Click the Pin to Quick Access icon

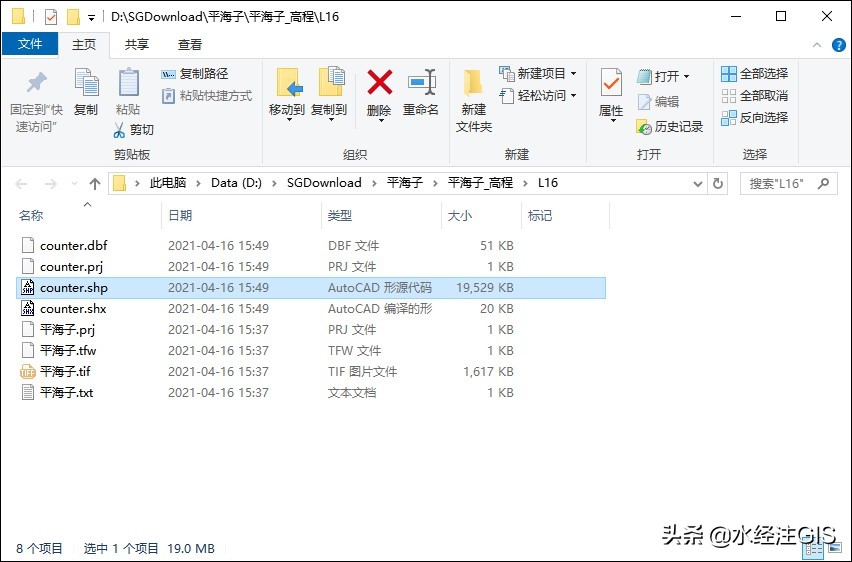click(x=36, y=83)
